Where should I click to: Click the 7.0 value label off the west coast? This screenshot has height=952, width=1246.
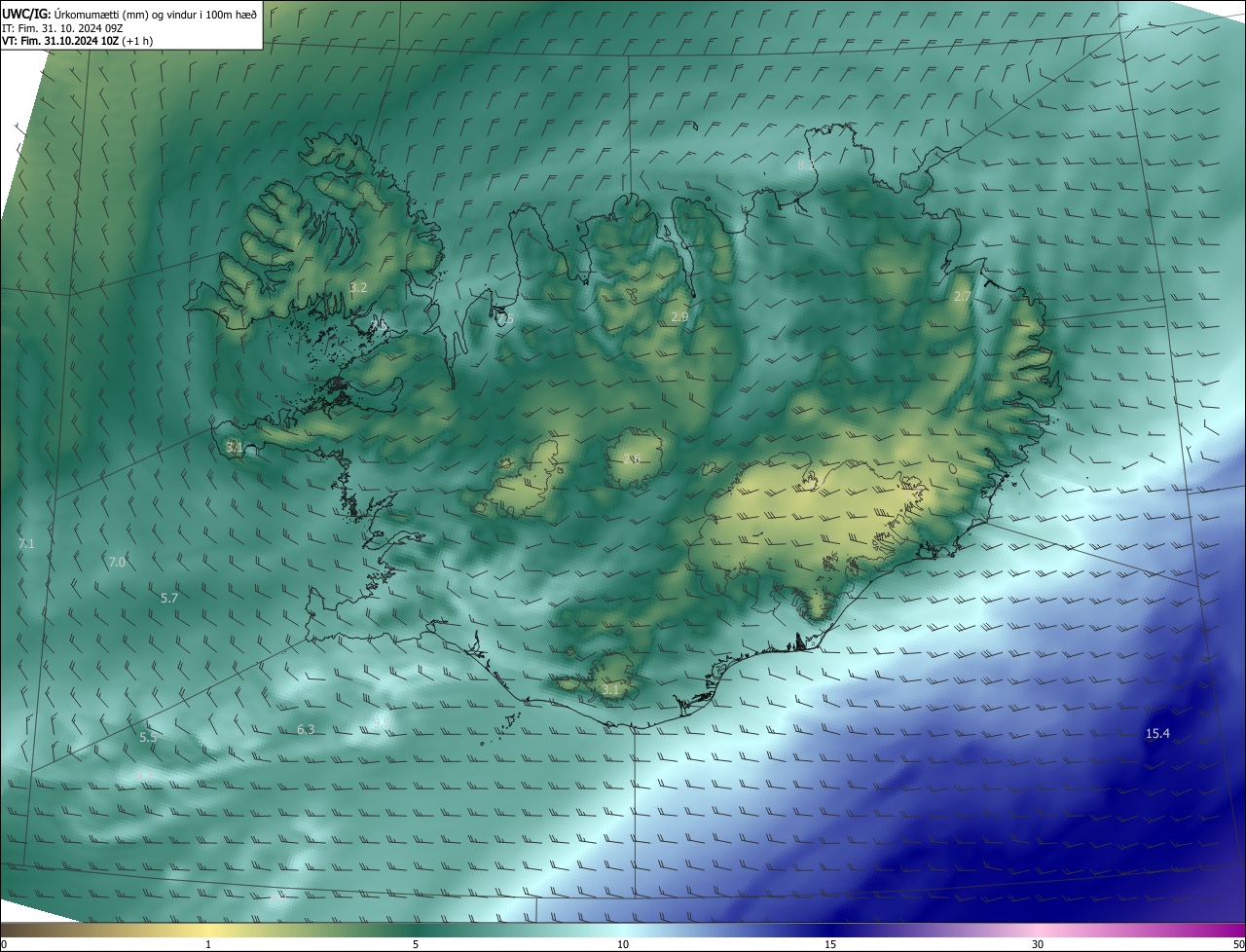tap(117, 562)
